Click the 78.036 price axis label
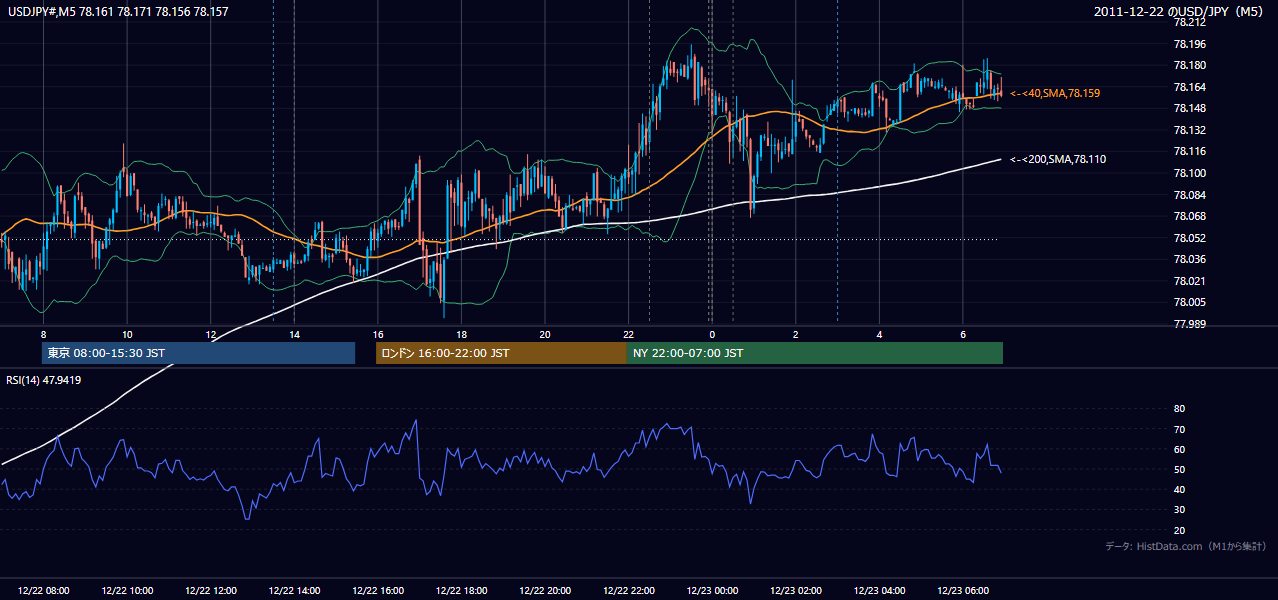 click(1190, 259)
